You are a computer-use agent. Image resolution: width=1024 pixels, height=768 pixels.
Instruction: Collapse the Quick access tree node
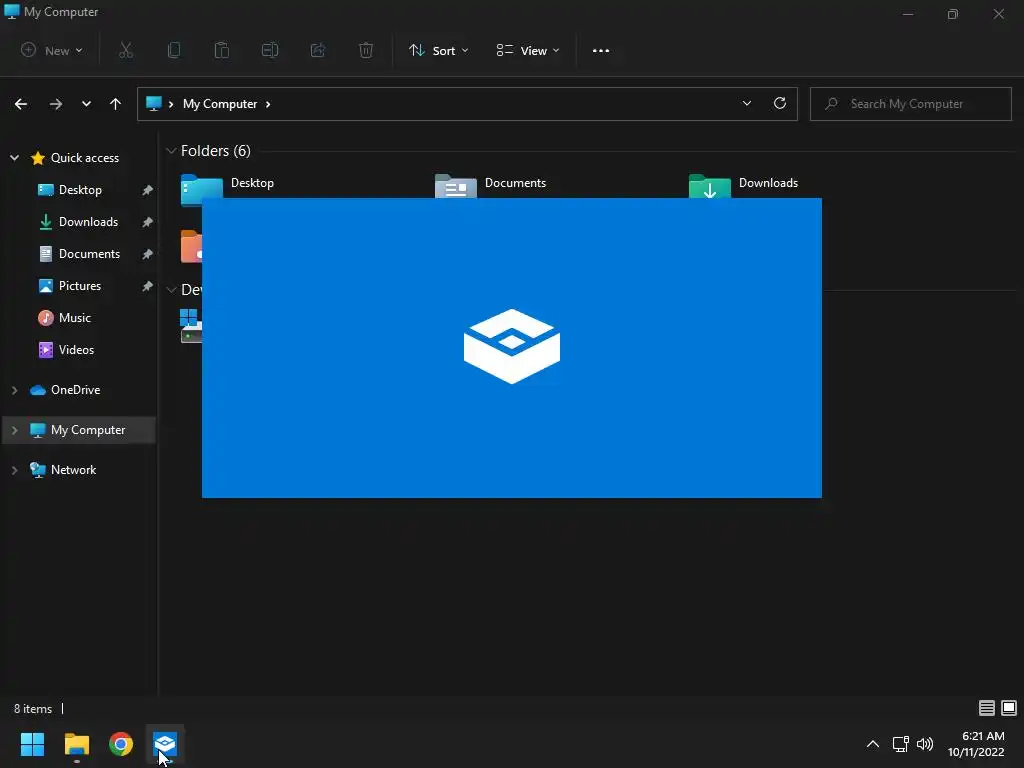point(14,158)
